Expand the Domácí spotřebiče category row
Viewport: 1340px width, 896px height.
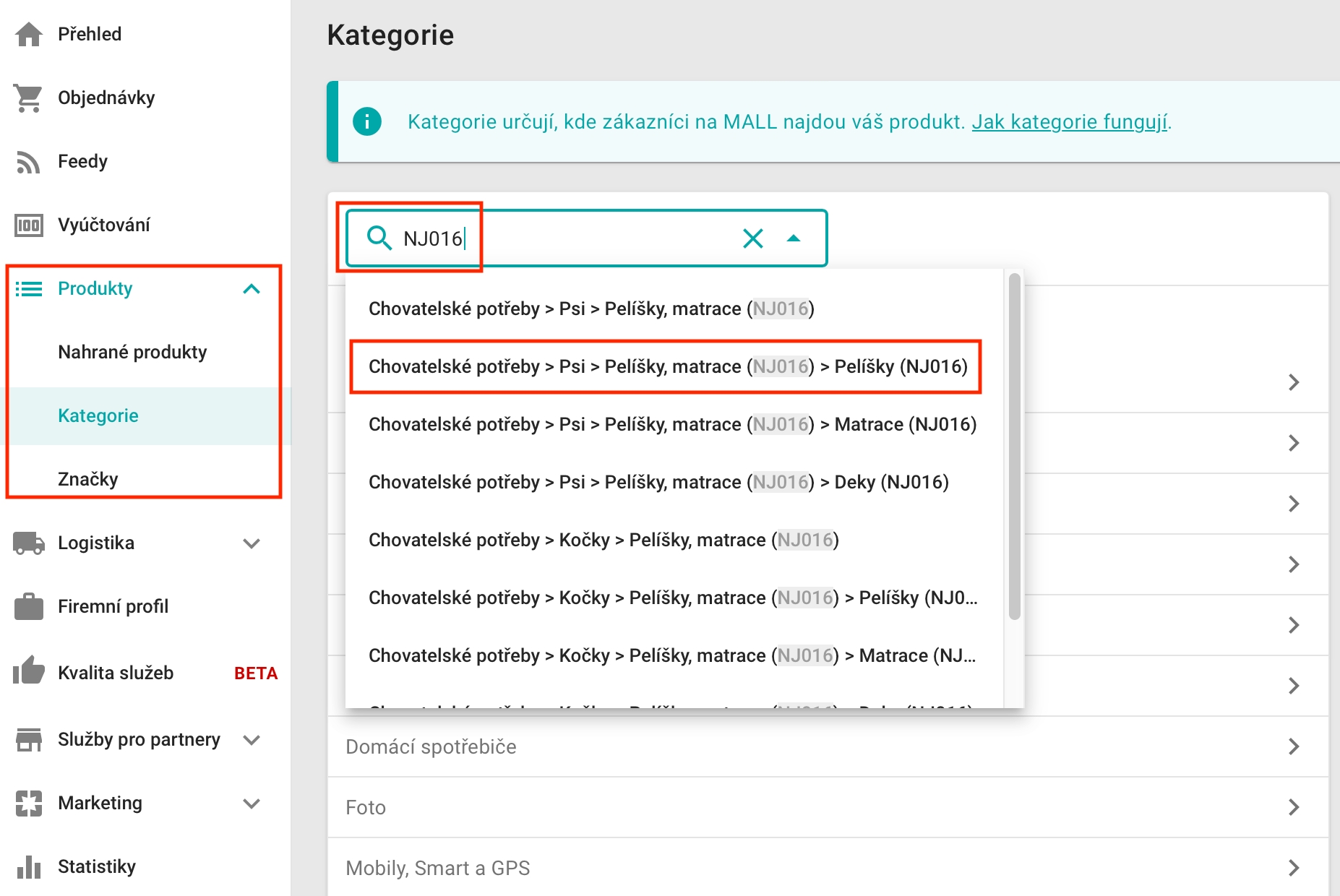1294,746
